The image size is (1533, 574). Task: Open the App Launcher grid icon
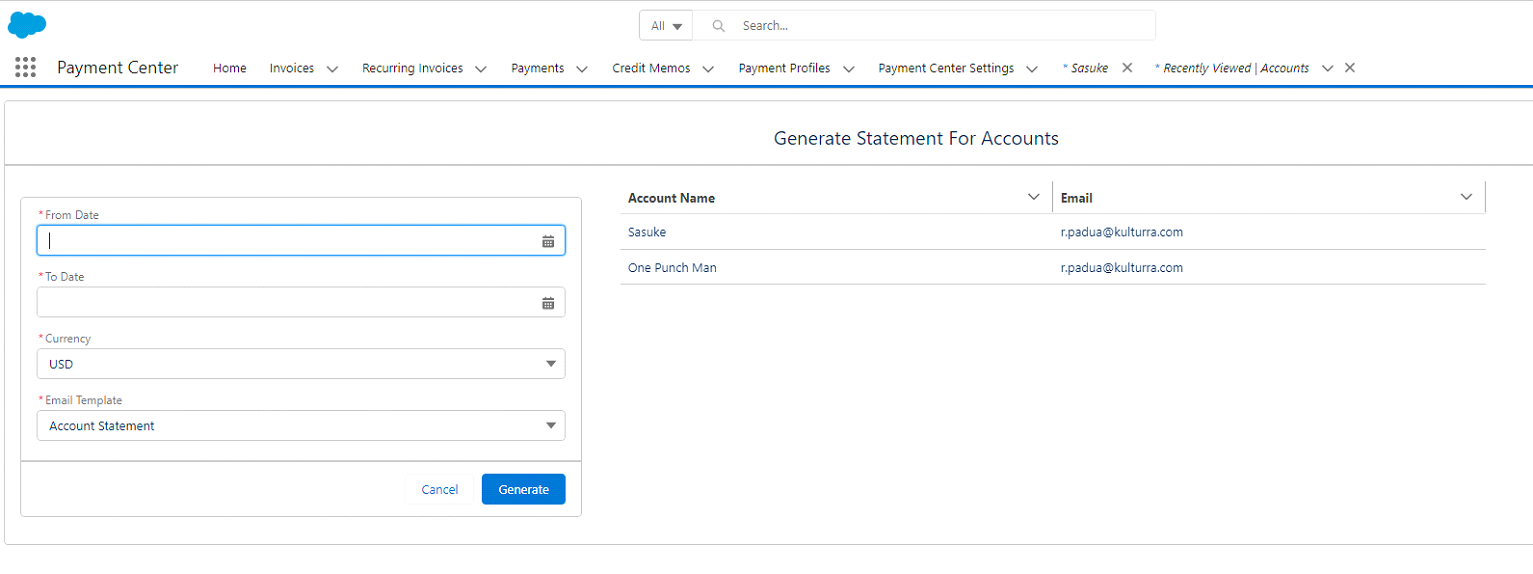(x=26, y=68)
